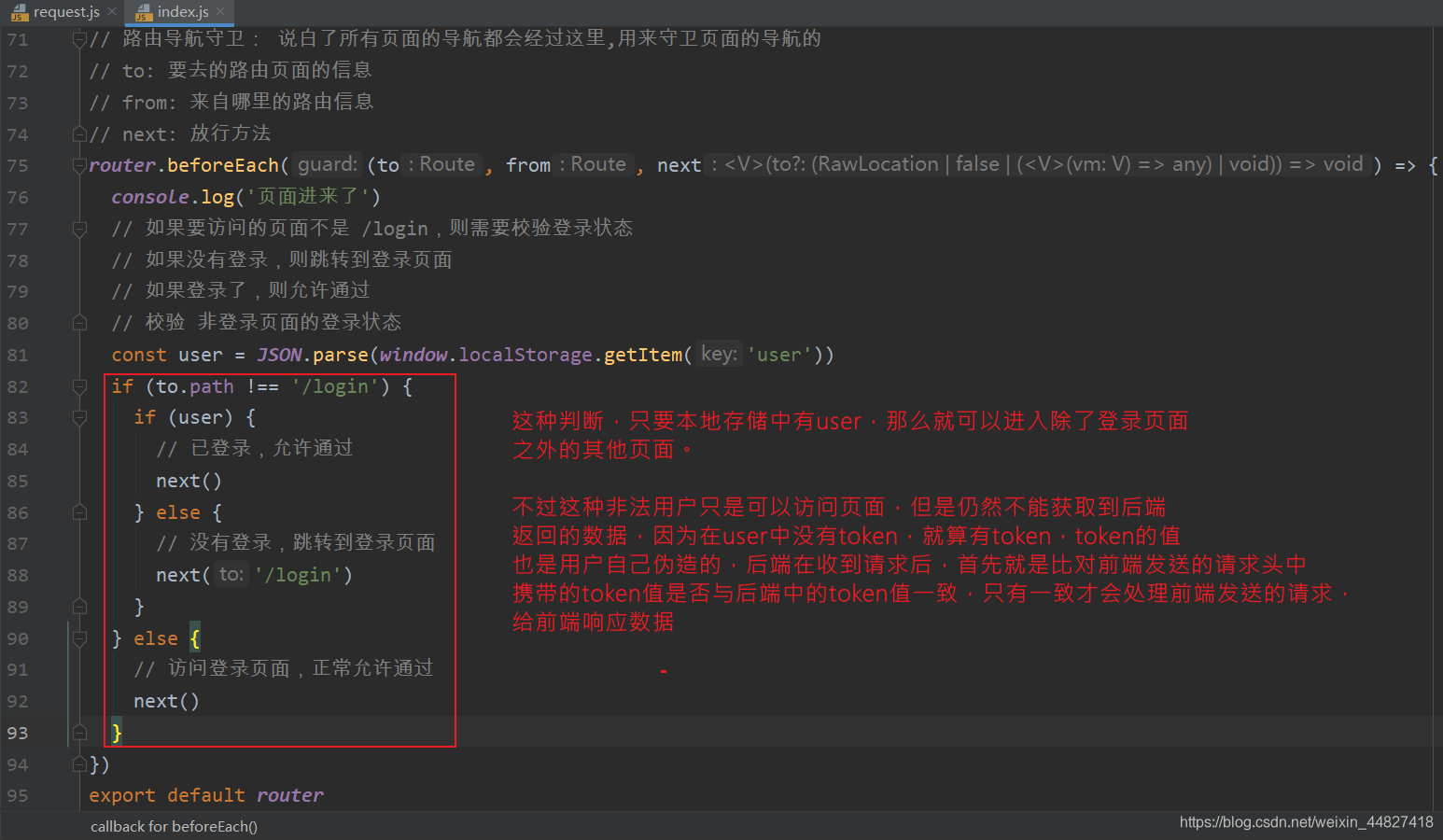
Task: Collapse the if (to.path) block at line 82
Action: click(x=79, y=386)
